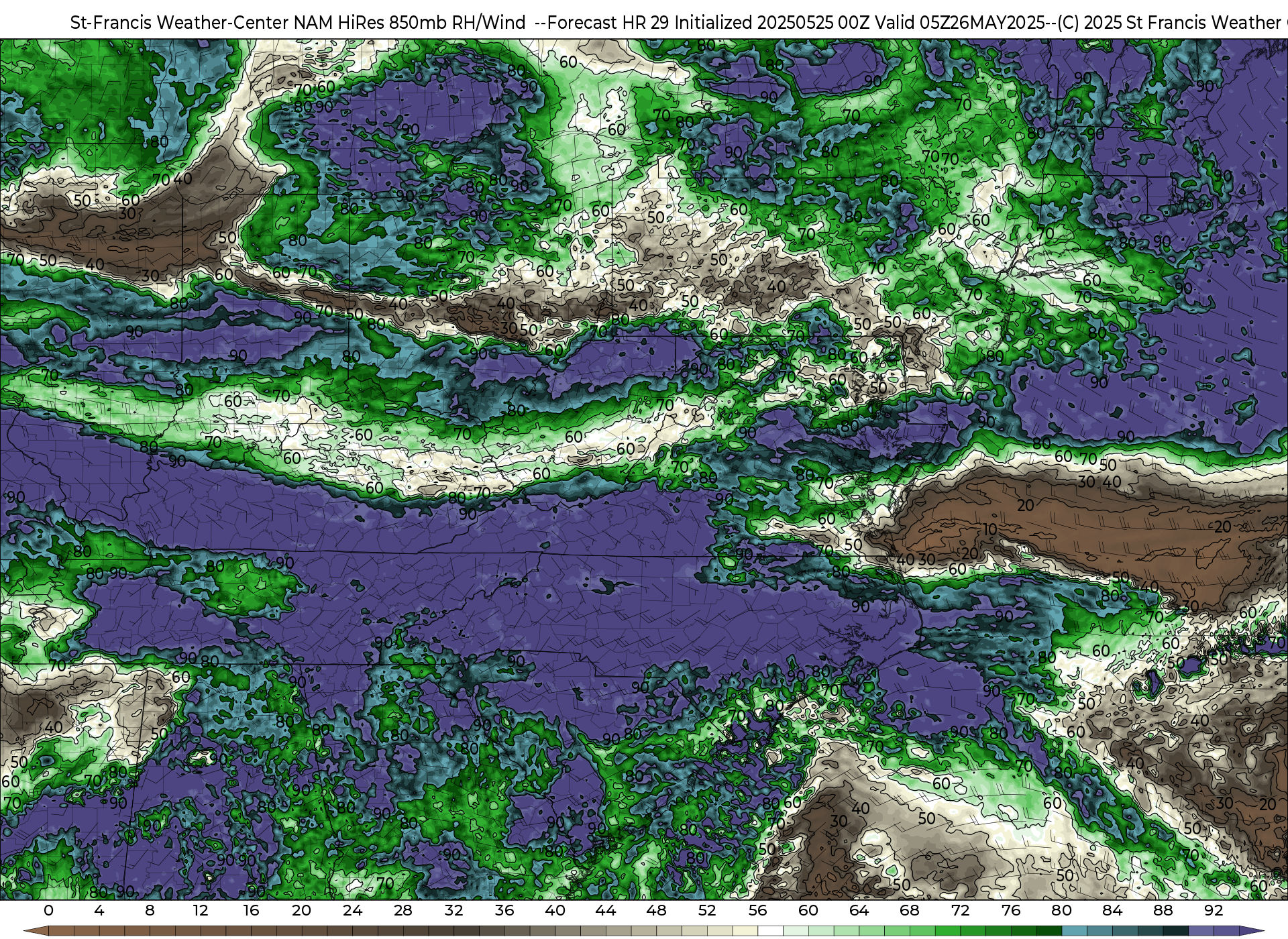1288x939 pixels.
Task: Click the colorbar label '56'
Action: pos(757,910)
